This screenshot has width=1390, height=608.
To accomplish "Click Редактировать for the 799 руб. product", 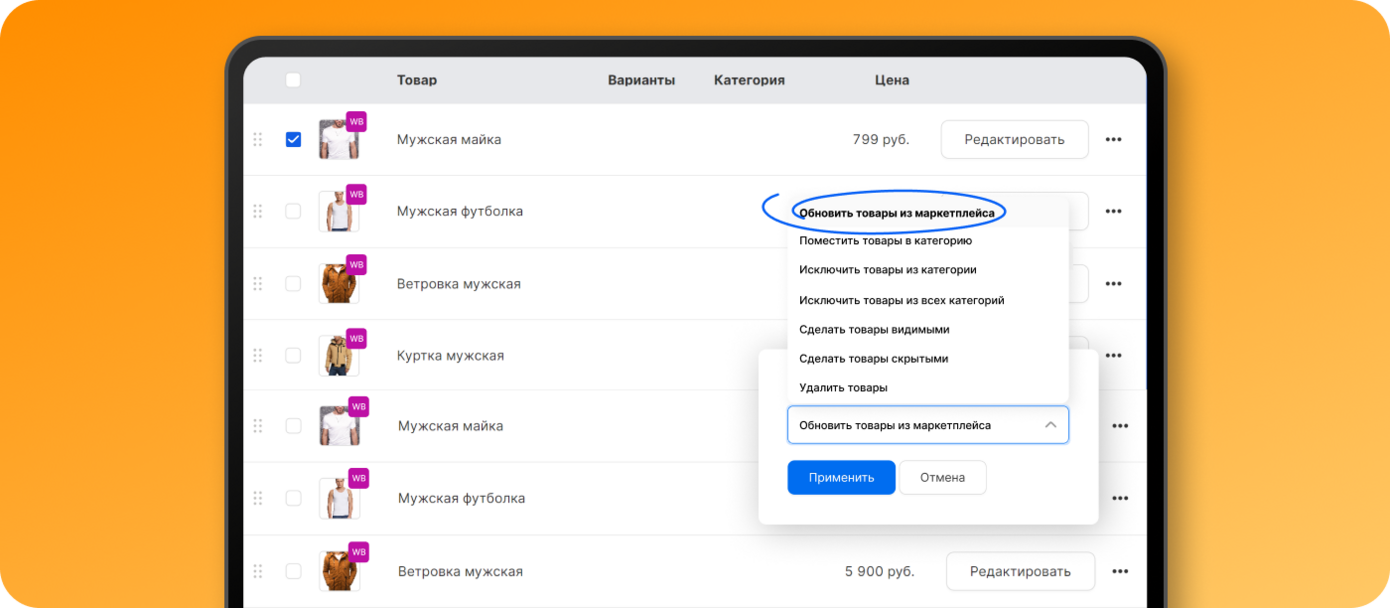I will pyautogui.click(x=1014, y=140).
